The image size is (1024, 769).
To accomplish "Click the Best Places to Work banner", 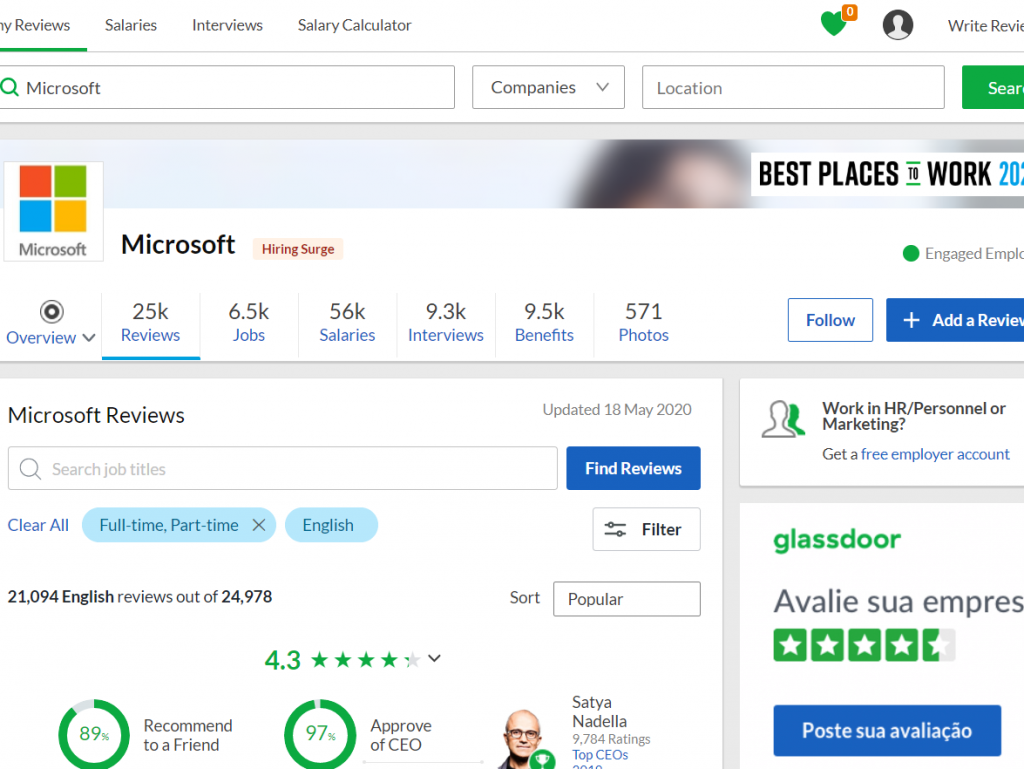I will 888,174.
